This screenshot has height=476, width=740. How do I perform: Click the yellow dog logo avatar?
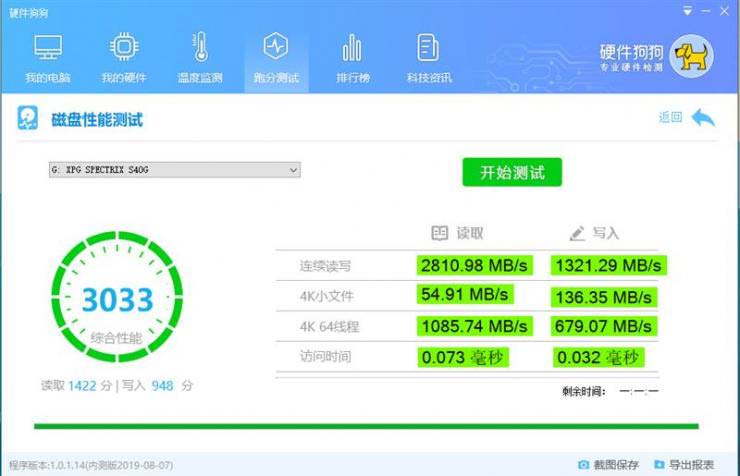tap(691, 56)
